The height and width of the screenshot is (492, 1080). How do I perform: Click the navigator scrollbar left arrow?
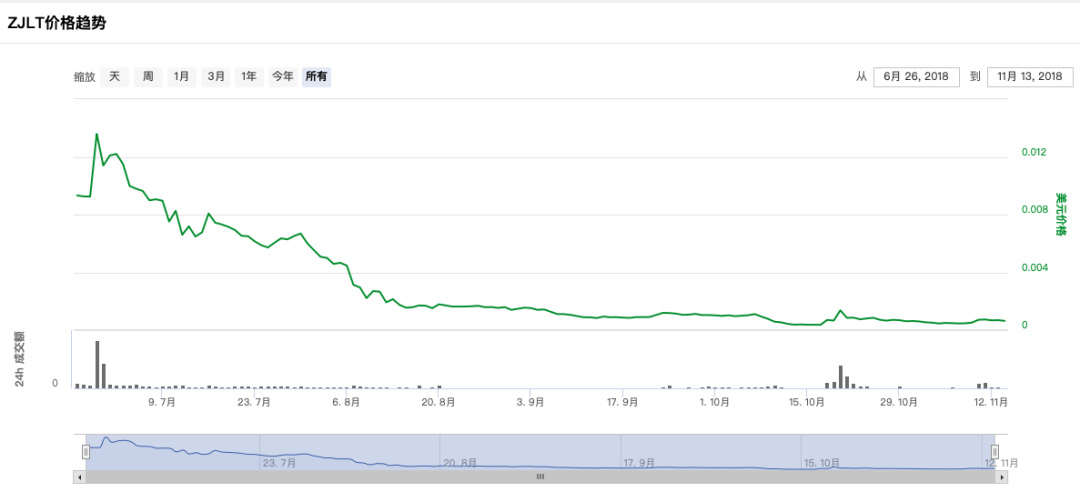click(79, 476)
